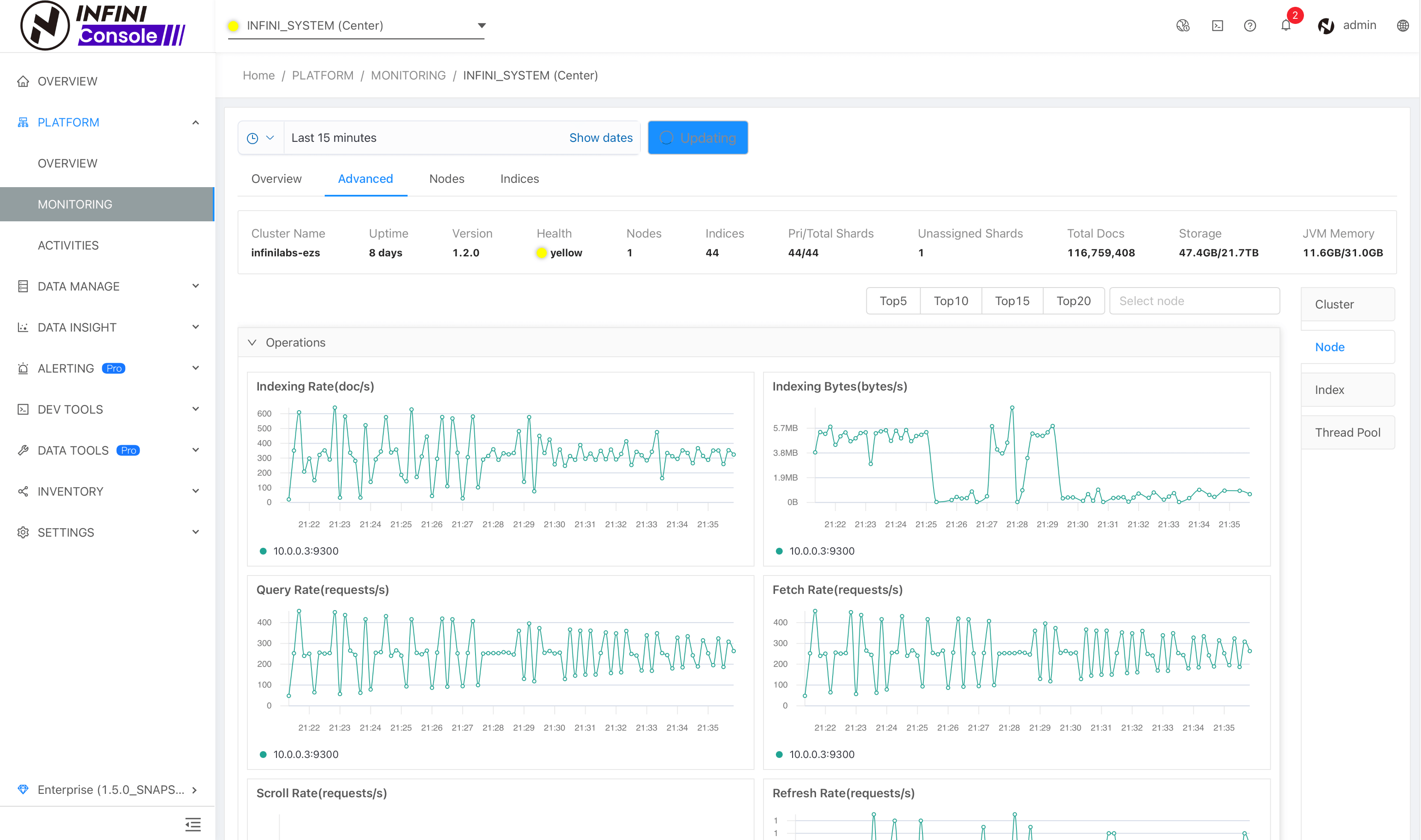This screenshot has width=1421, height=840.
Task: Click the DATA MANAGE sidebar icon
Action: pos(23,286)
